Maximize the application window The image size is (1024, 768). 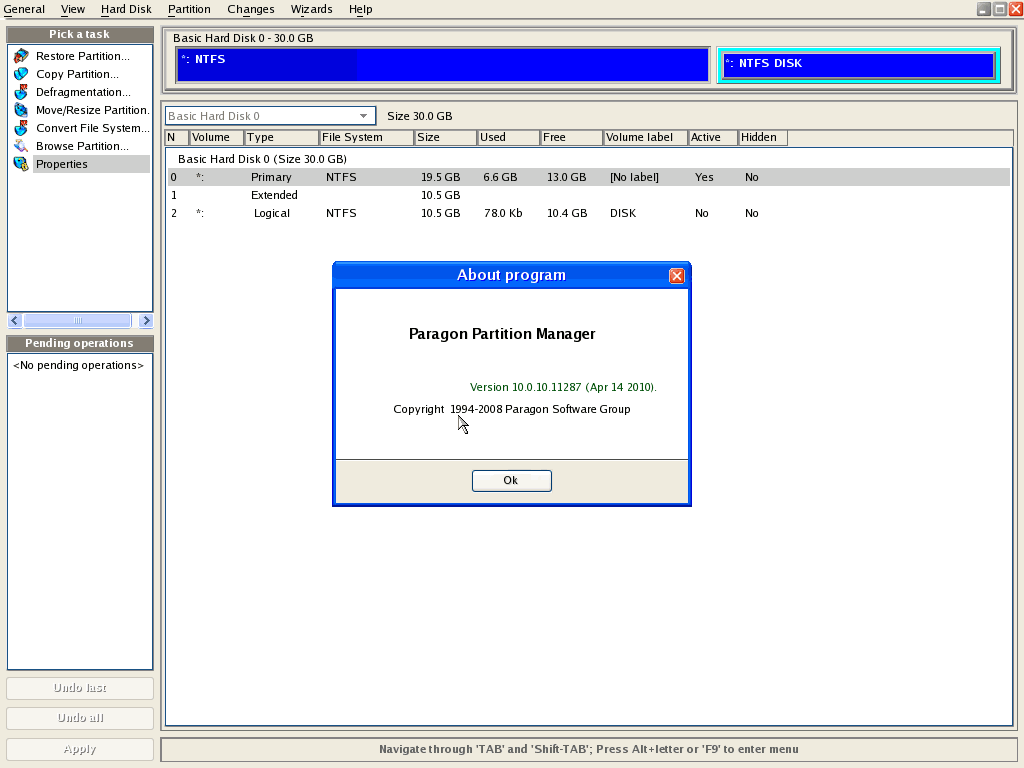pyautogui.click(x=1000, y=8)
